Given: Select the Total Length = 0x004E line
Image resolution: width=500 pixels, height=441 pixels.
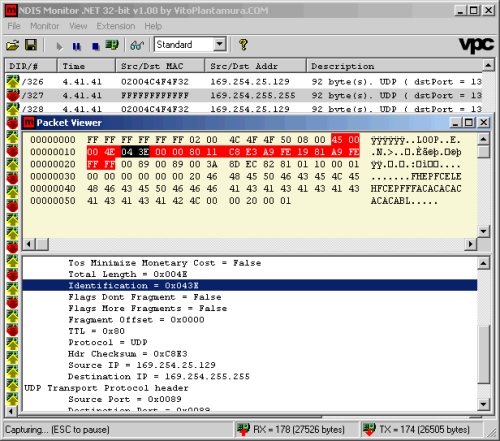Looking at the screenshot, I should click(128, 274).
